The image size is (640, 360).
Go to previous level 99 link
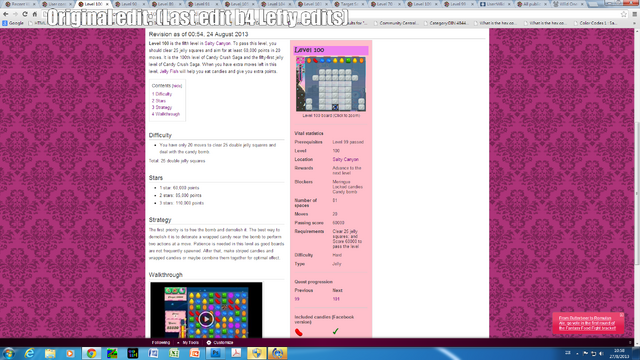pos(297,299)
